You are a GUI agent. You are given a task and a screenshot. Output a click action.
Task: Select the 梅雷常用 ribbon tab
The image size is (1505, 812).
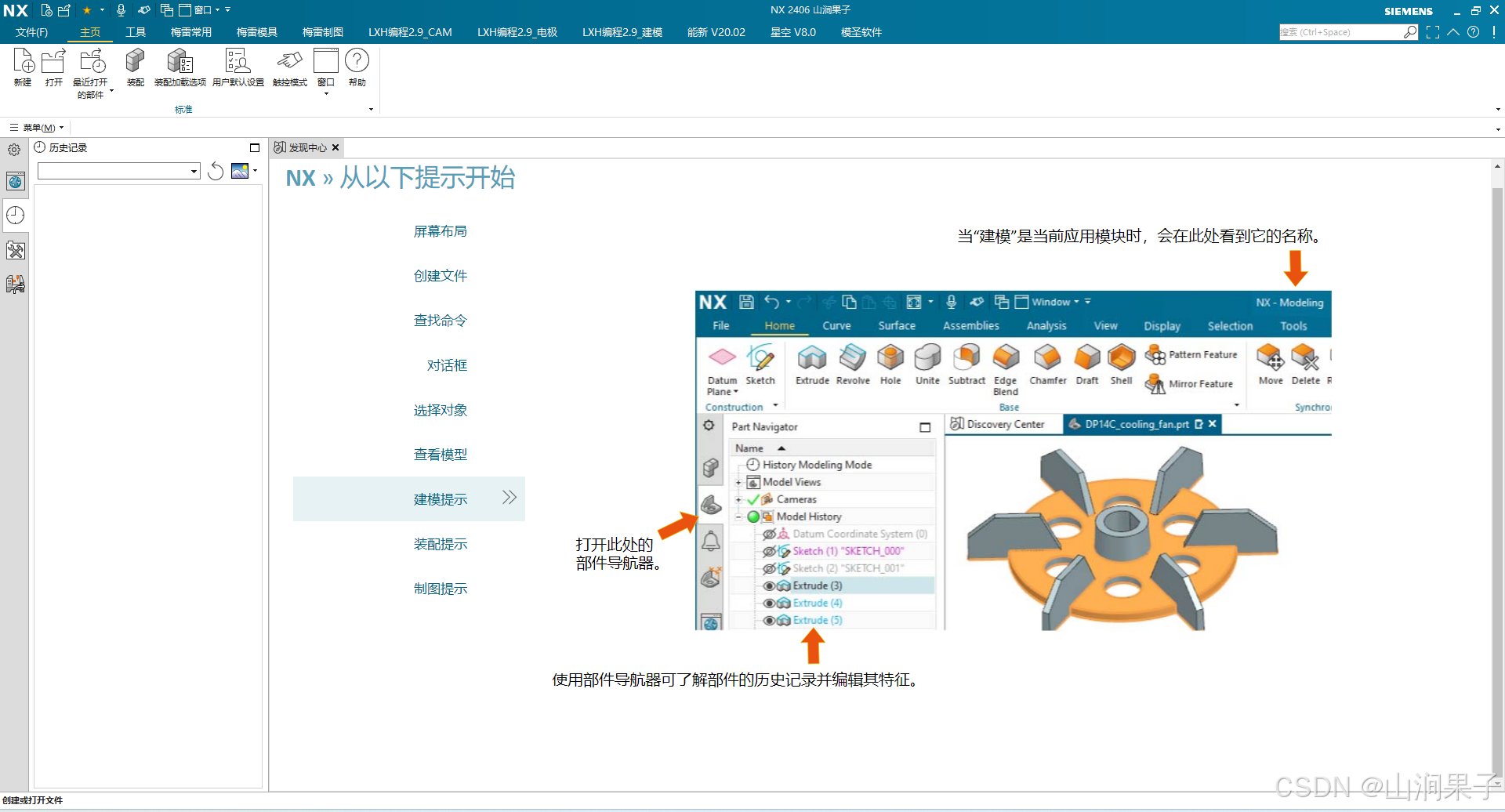coord(191,32)
